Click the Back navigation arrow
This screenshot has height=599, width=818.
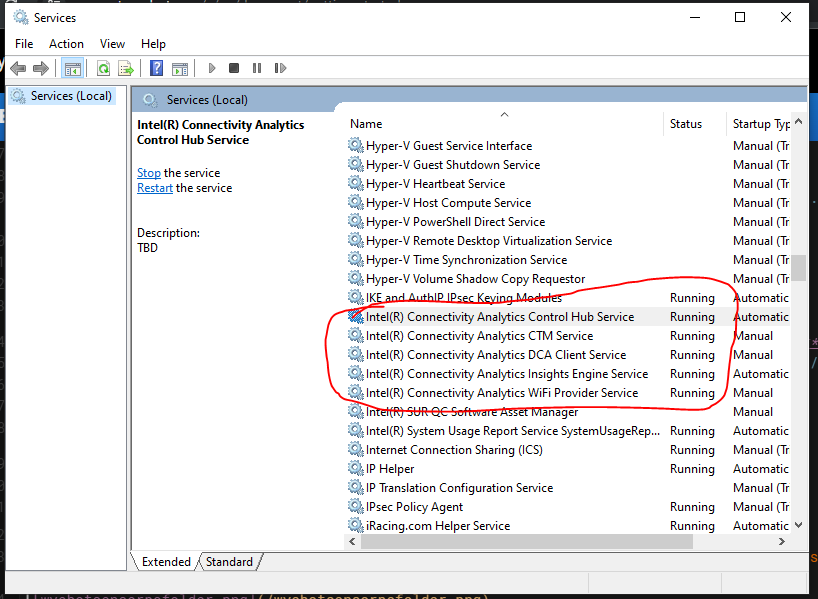click(x=18, y=68)
